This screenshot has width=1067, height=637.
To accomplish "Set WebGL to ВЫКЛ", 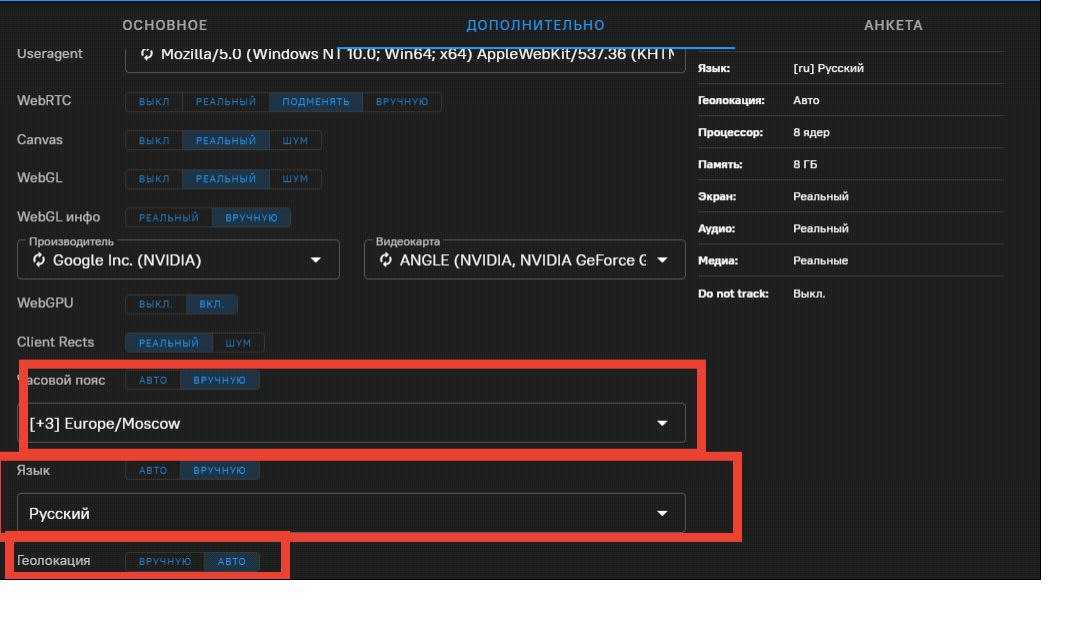I will 154,178.
